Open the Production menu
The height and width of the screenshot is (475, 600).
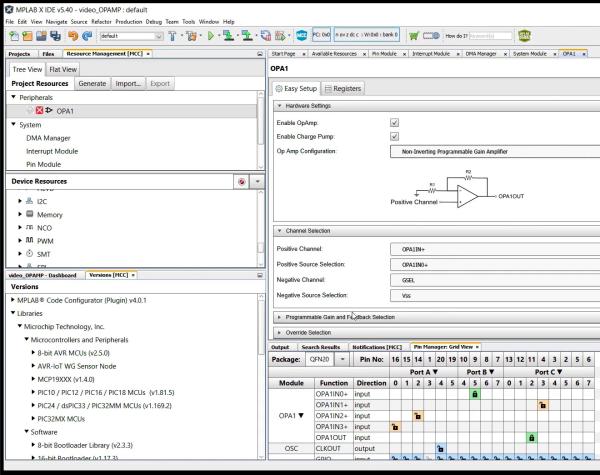tap(128, 21)
